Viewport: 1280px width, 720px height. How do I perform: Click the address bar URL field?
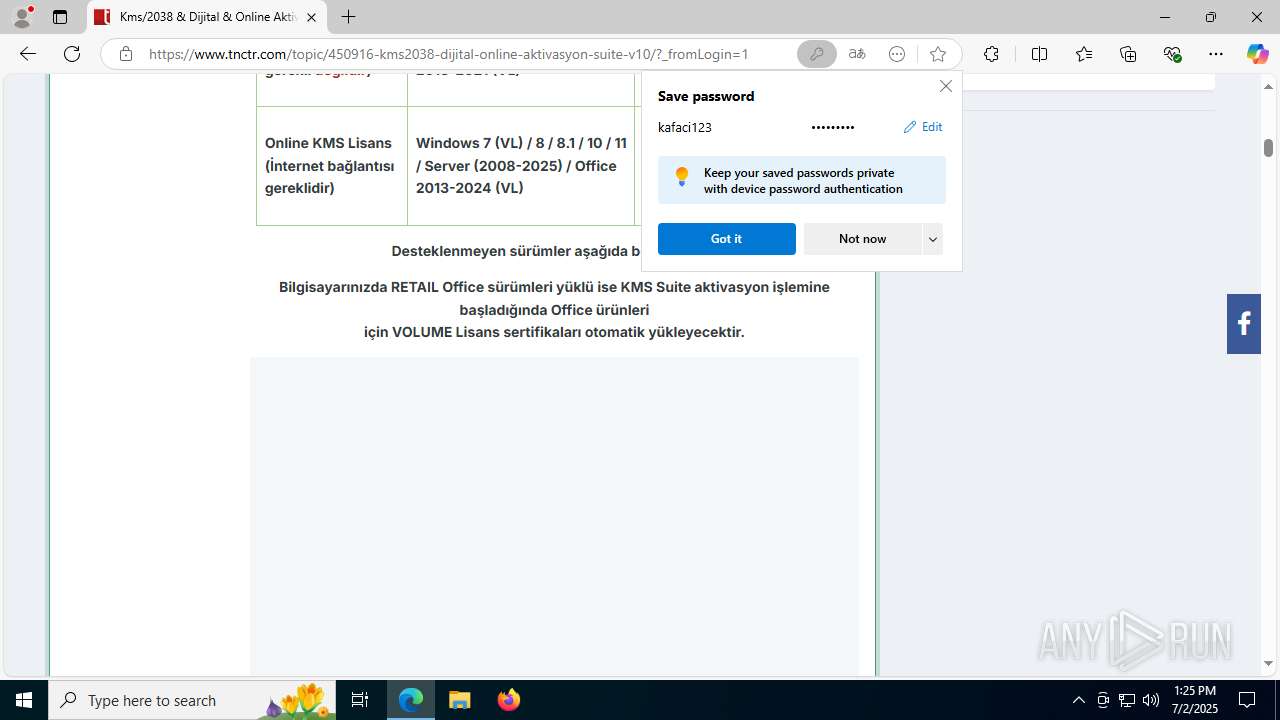[x=448, y=54]
